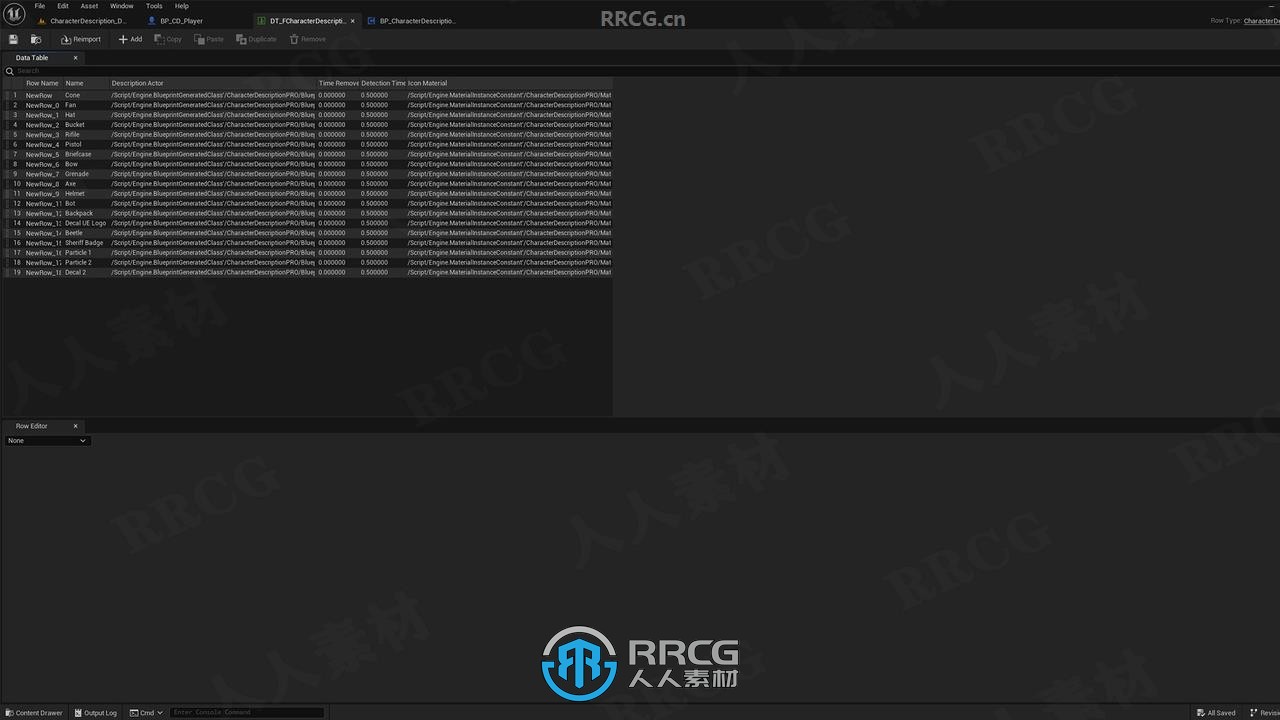Click the Revision Control status button
1280x720 pixels.
click(x=1263, y=713)
